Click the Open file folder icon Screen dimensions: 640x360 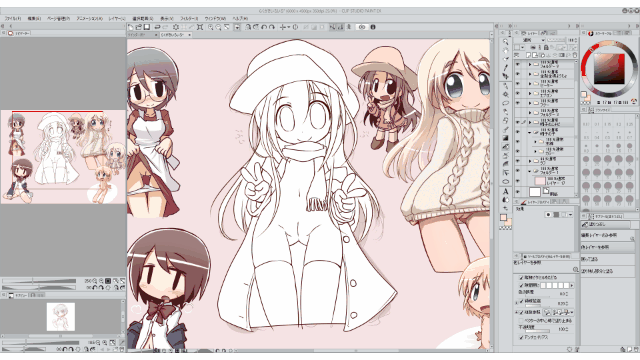pyautogui.click(x=138, y=27)
